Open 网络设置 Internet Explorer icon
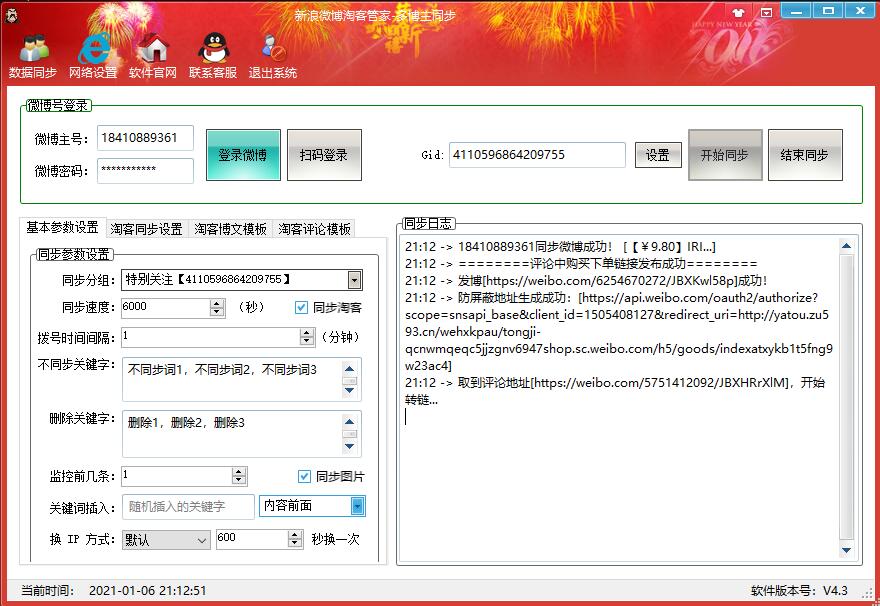 pyautogui.click(x=93, y=56)
